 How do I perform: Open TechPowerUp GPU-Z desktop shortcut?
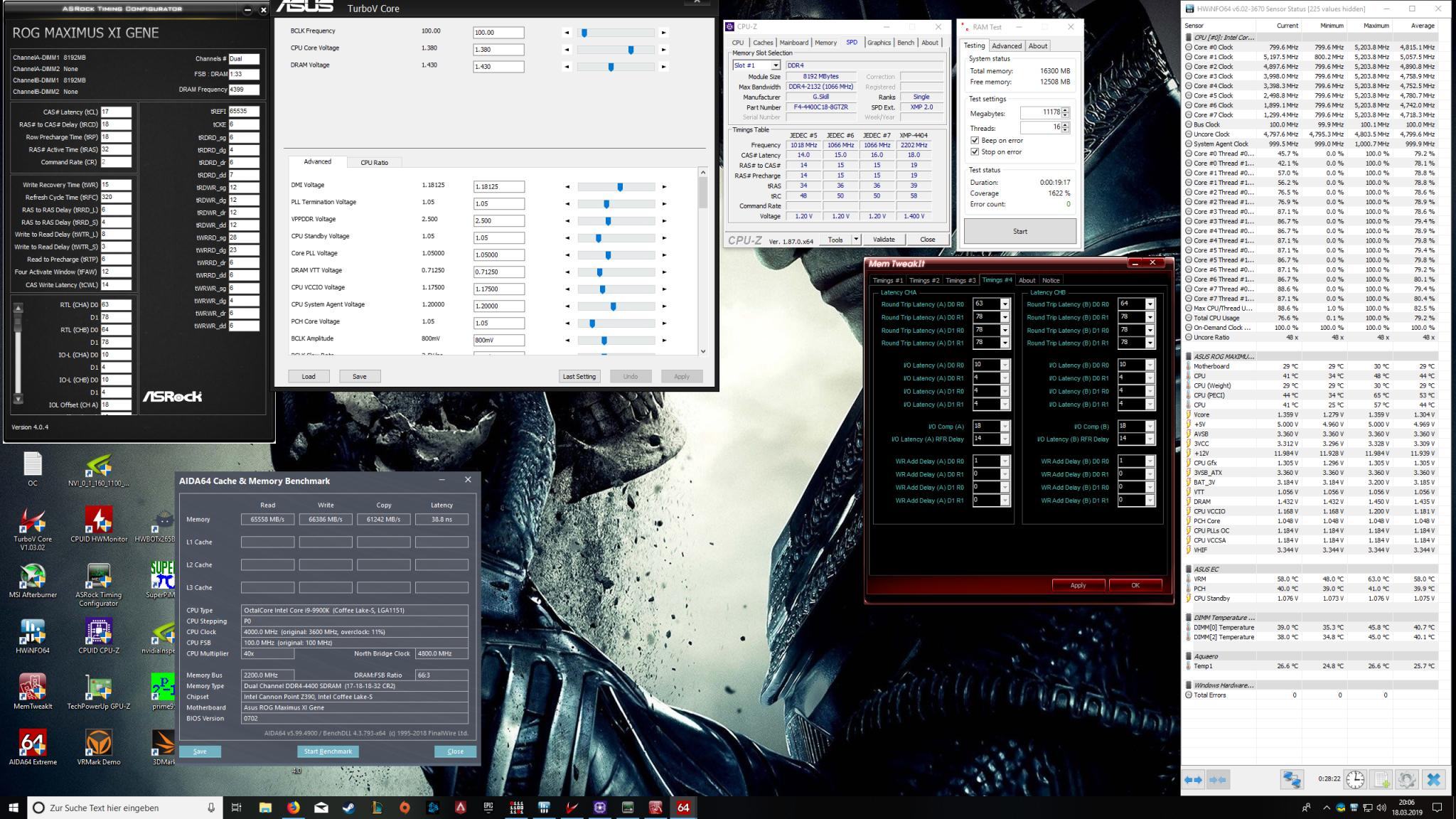[99, 692]
